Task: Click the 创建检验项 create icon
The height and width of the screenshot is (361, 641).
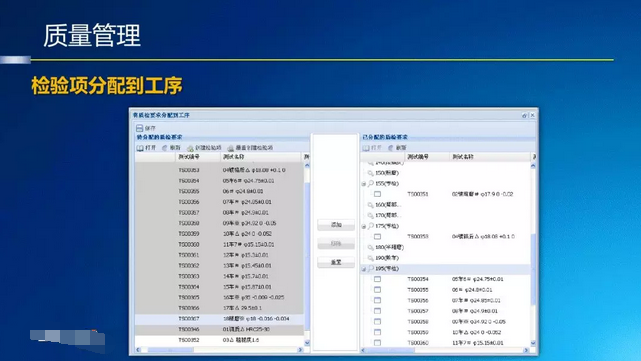Action: pyautogui.click(x=190, y=148)
